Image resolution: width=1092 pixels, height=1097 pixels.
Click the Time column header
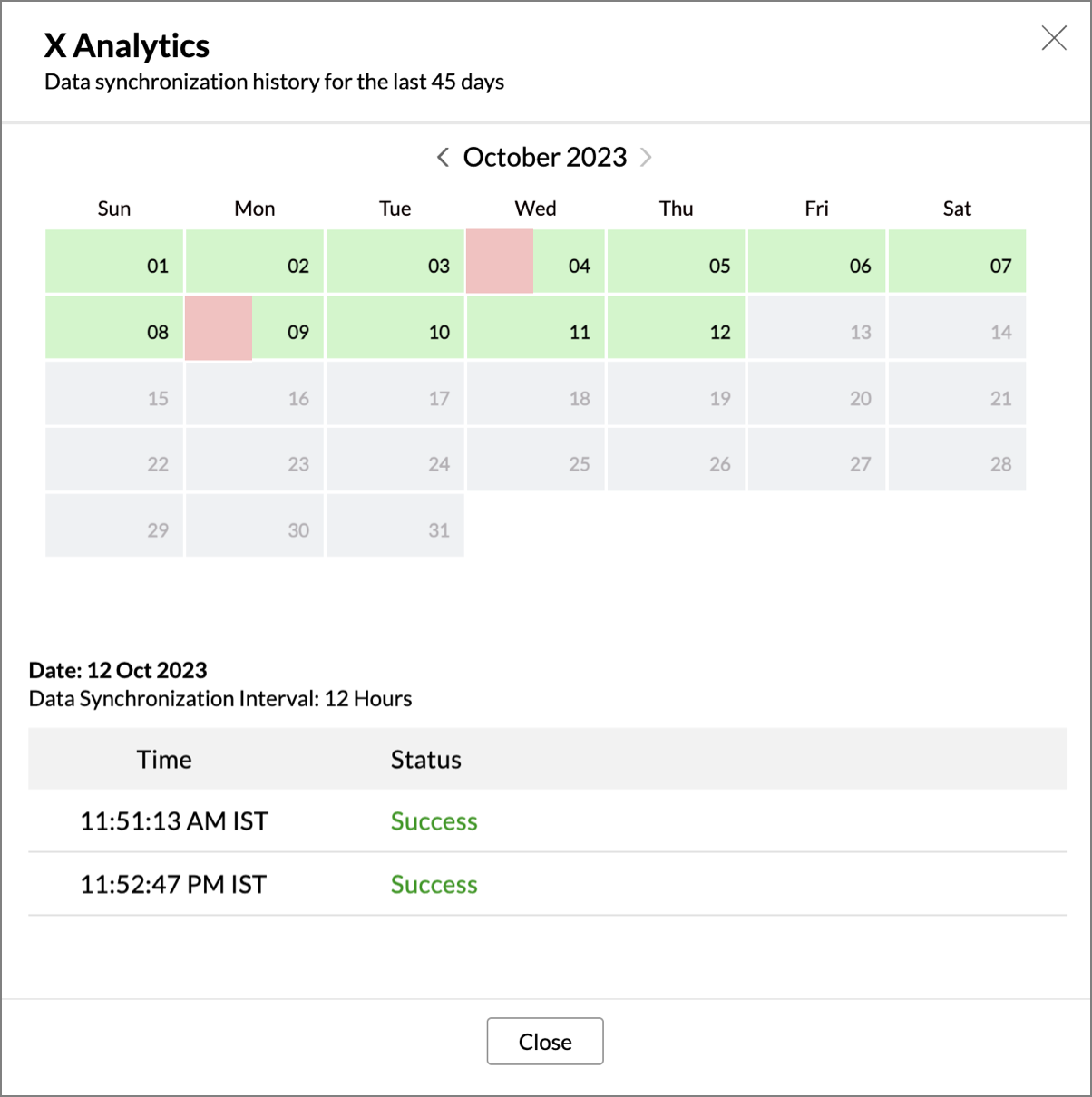pyautogui.click(x=164, y=759)
